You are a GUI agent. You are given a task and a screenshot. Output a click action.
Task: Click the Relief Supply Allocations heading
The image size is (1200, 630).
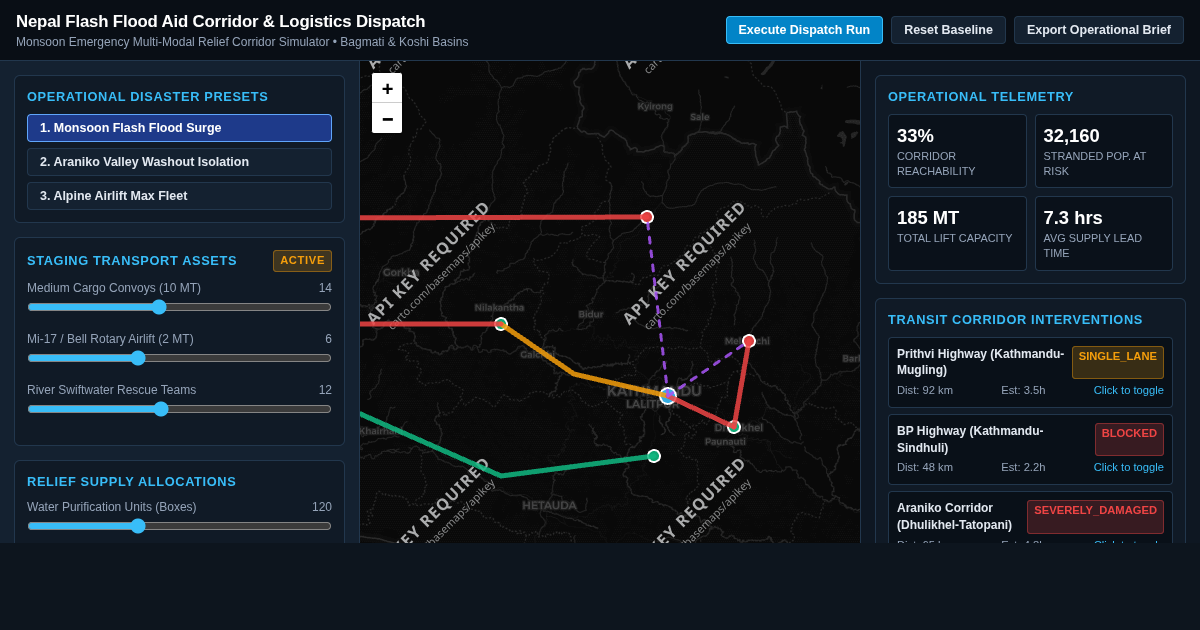click(132, 482)
